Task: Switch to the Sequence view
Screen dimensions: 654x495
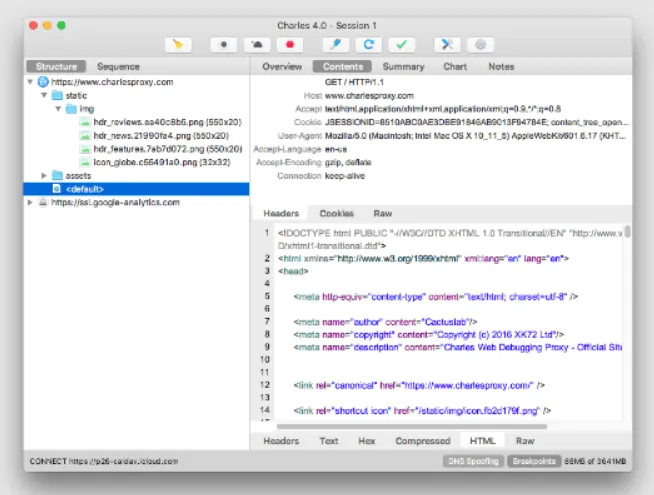Action: point(118,66)
